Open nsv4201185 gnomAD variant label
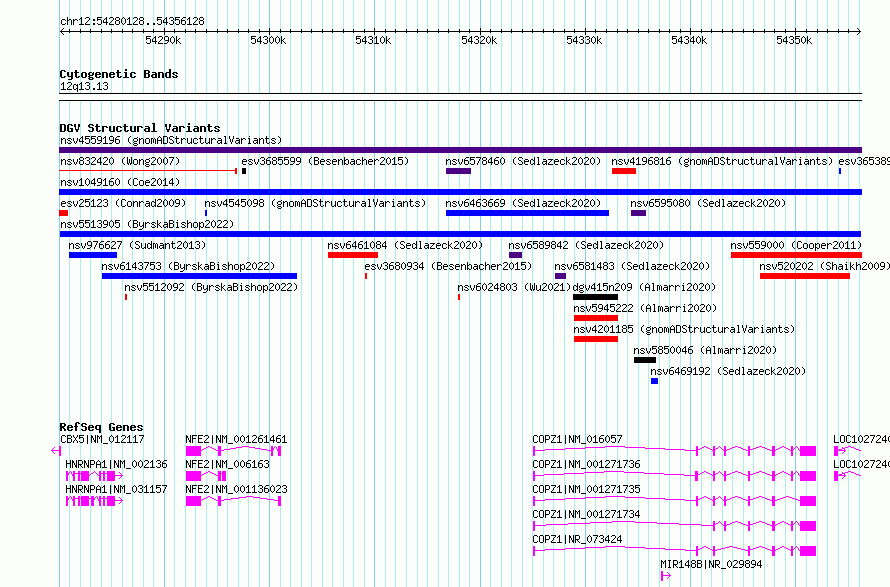 coord(685,329)
